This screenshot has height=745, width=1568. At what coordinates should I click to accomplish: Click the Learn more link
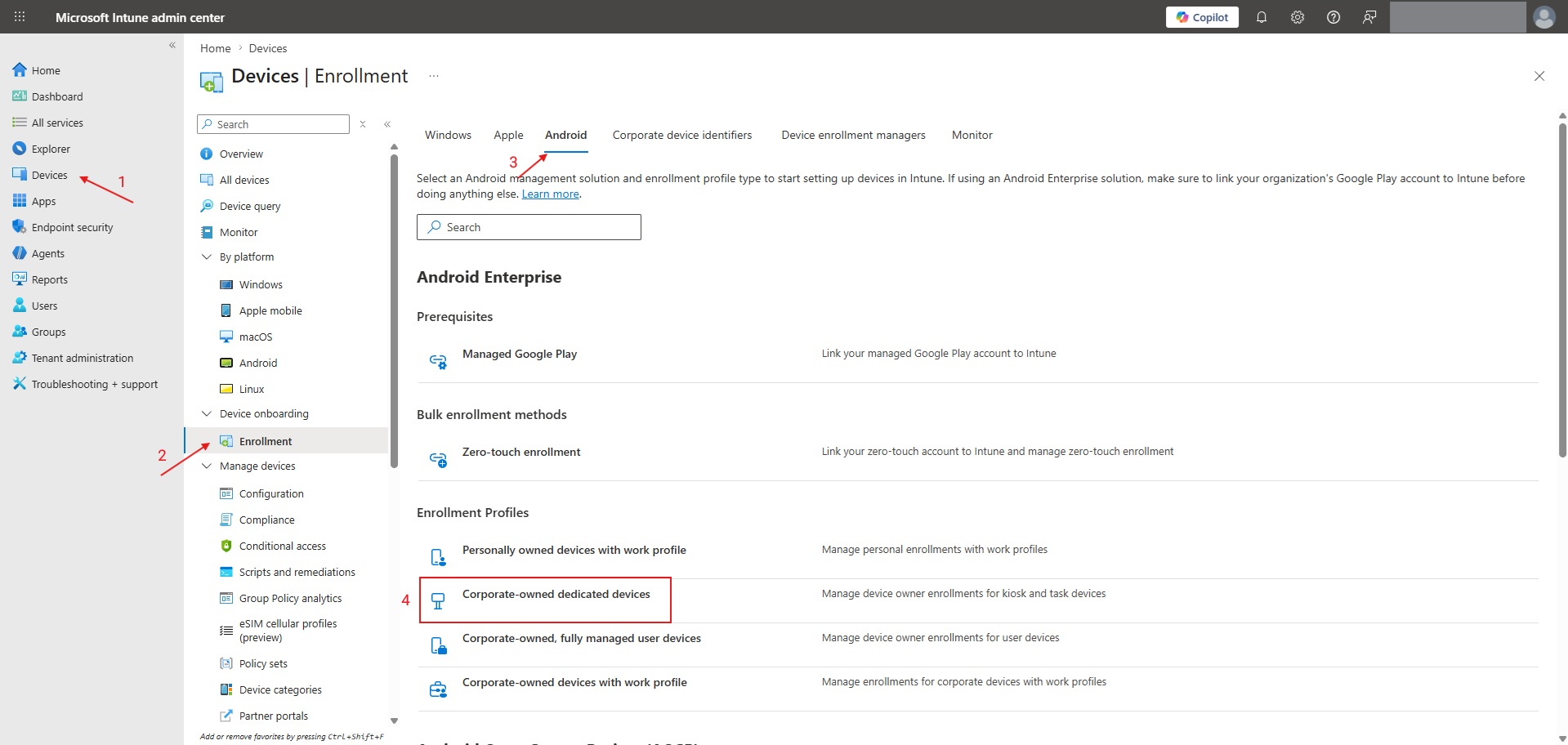coord(551,194)
